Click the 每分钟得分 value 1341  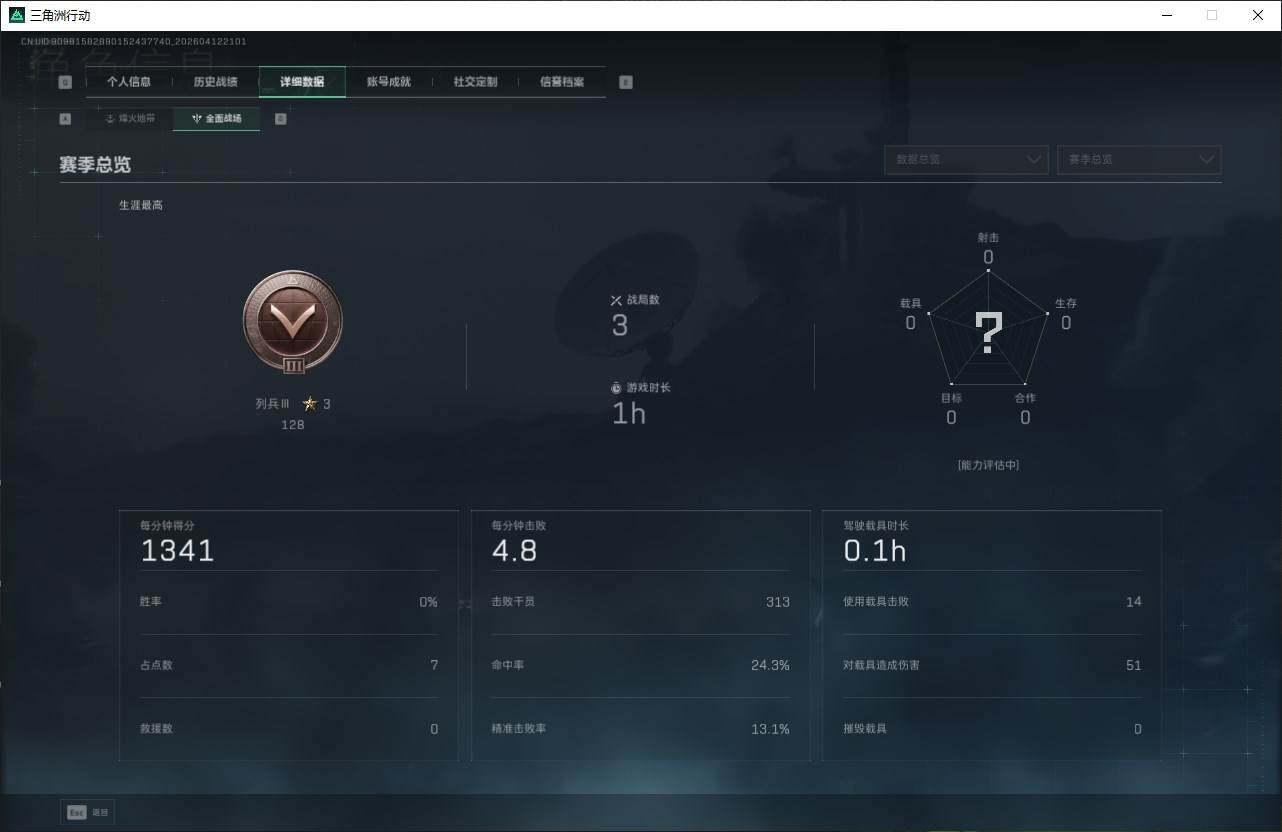pos(177,551)
